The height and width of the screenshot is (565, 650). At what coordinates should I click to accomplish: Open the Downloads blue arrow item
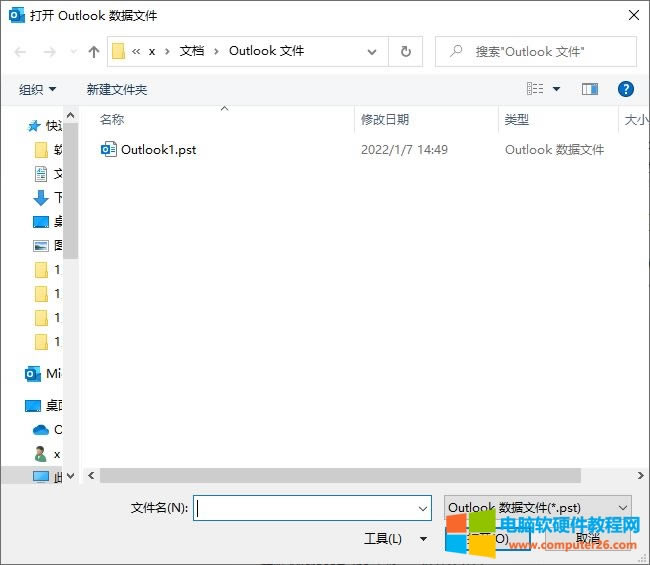coord(41,198)
